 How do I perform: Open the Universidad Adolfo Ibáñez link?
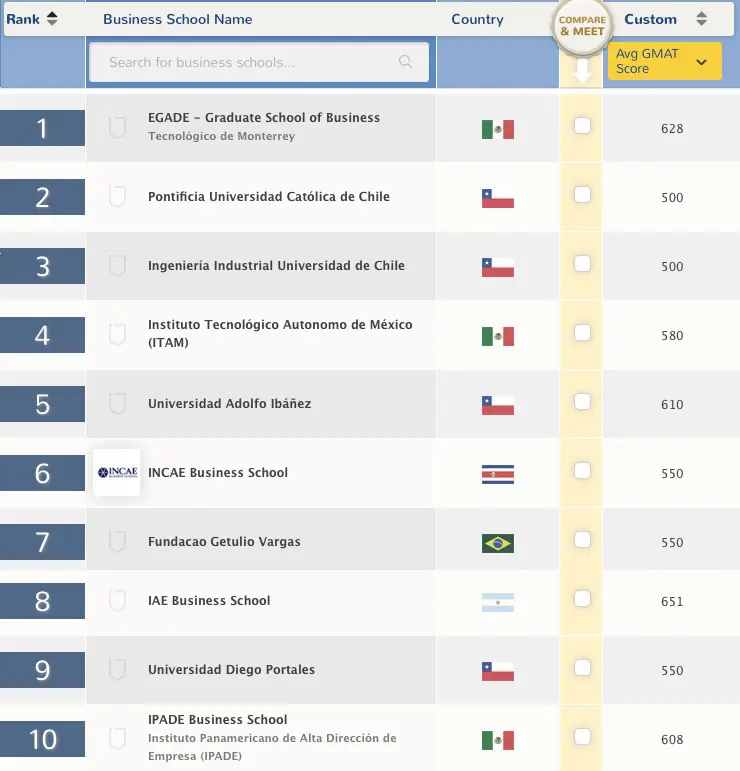point(230,404)
